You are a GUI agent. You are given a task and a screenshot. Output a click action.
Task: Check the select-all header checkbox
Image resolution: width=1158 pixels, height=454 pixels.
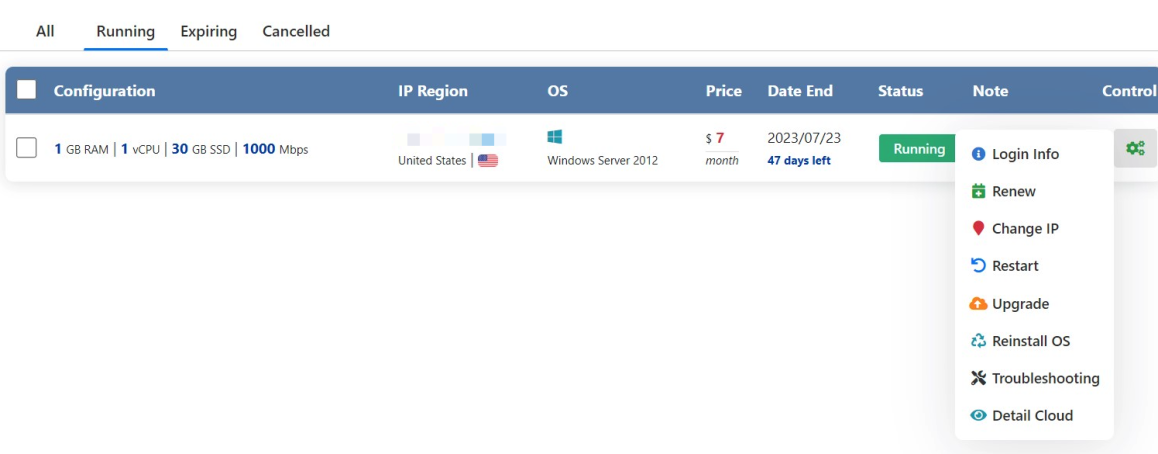coord(27,90)
